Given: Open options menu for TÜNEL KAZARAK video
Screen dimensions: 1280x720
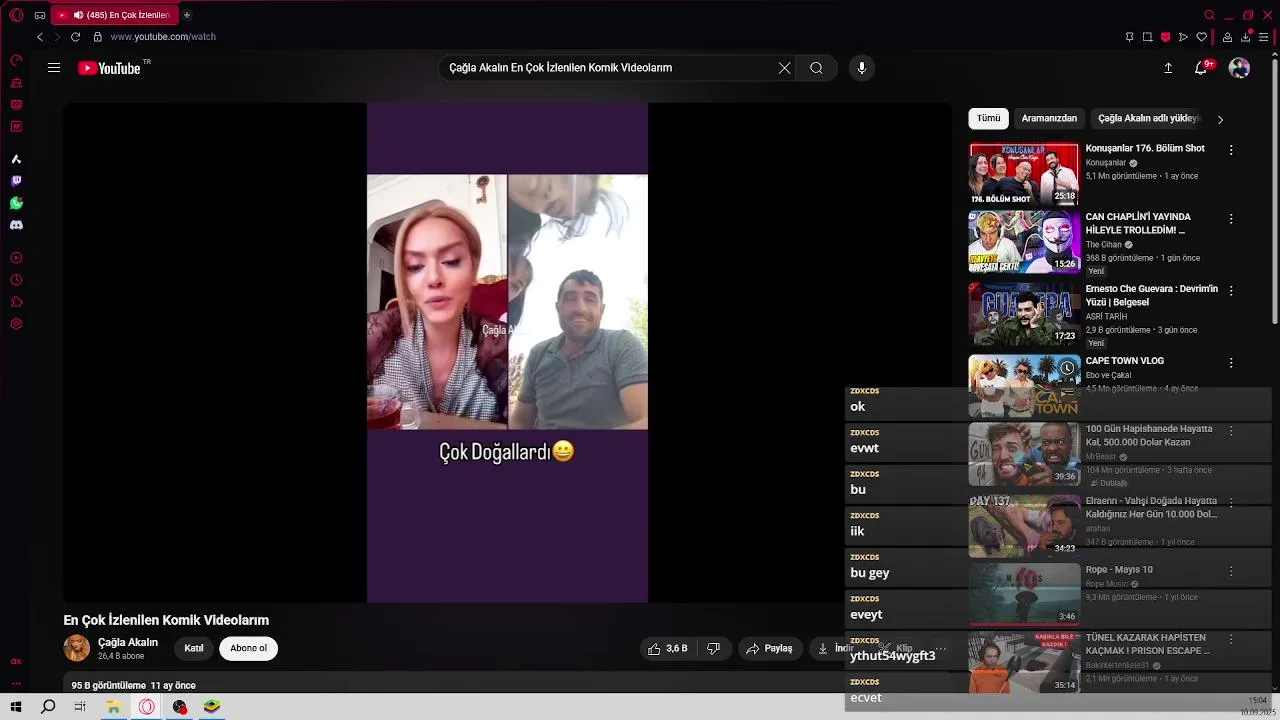Looking at the screenshot, I should tap(1231, 640).
